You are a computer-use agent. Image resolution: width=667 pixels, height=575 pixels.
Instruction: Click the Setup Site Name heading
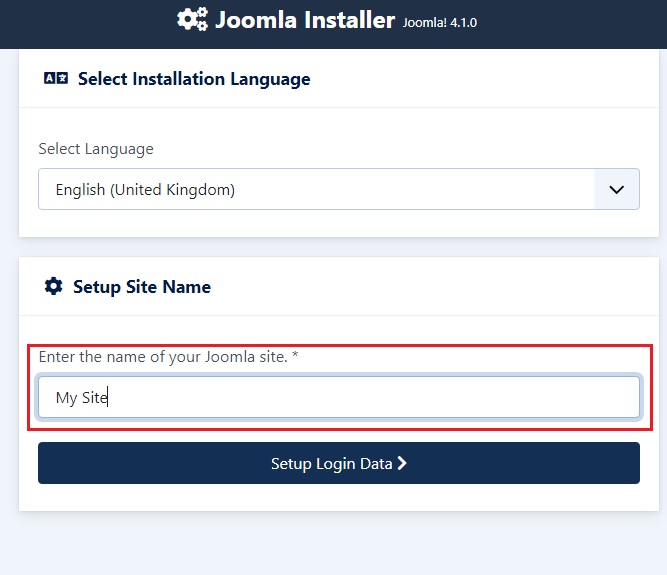(142, 287)
